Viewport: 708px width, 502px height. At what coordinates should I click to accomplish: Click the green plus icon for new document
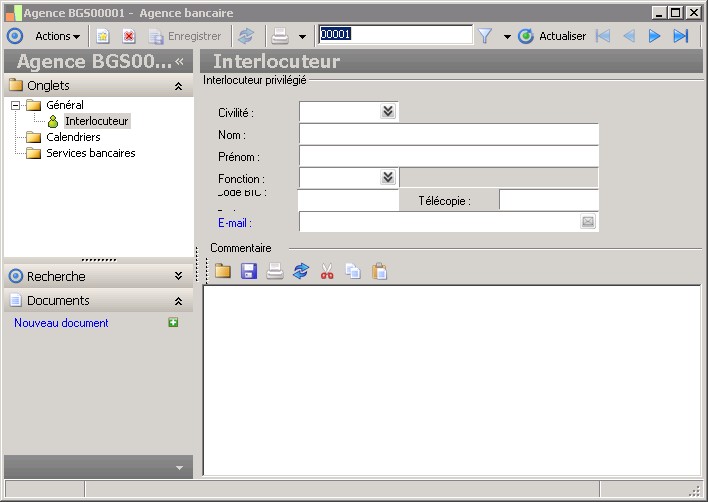173,322
